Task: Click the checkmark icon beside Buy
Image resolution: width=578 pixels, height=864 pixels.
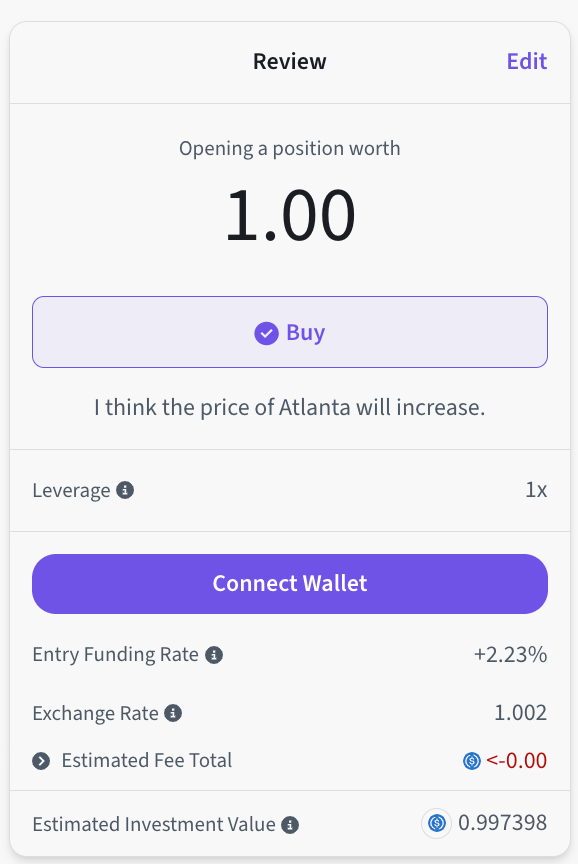Action: (x=266, y=333)
